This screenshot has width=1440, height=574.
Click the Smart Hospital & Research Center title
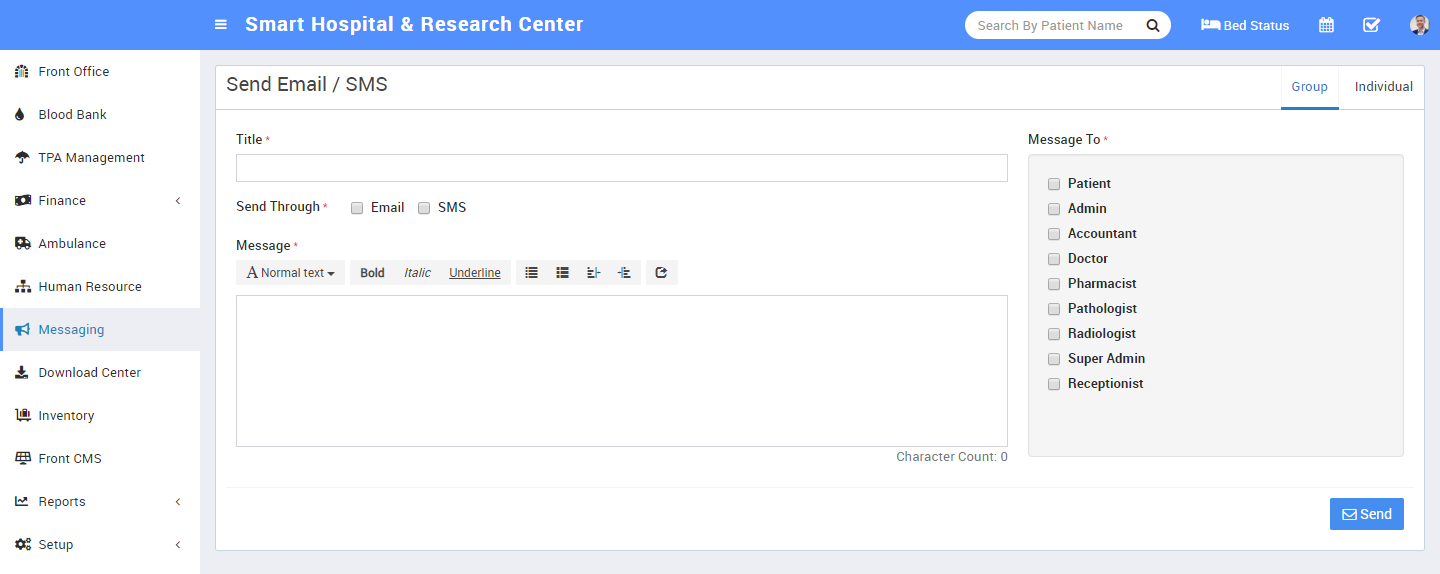[414, 25]
